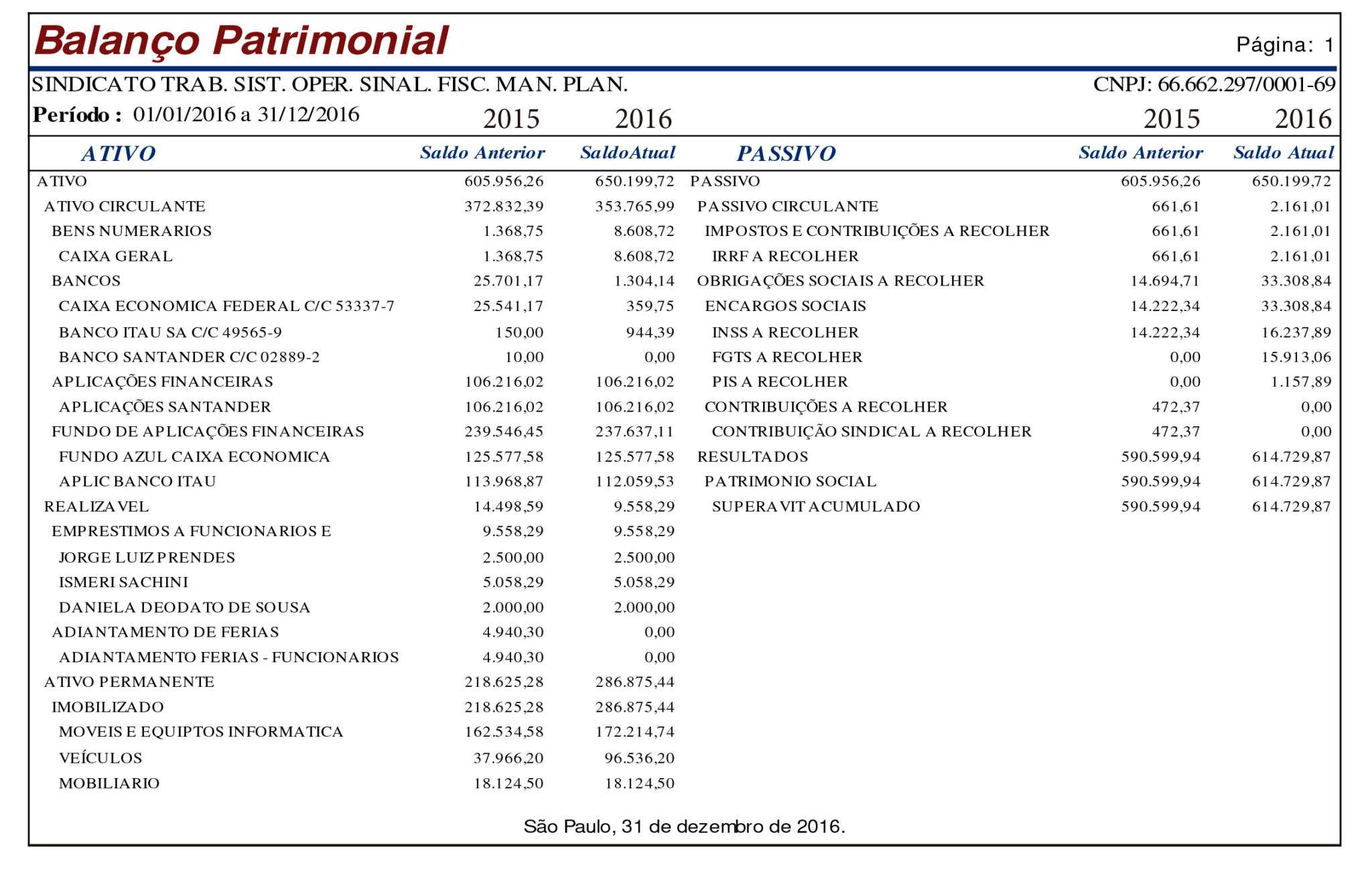Click the ATIVO CIRCULANTE row label
The image size is (1372, 876).
[x=125, y=206]
